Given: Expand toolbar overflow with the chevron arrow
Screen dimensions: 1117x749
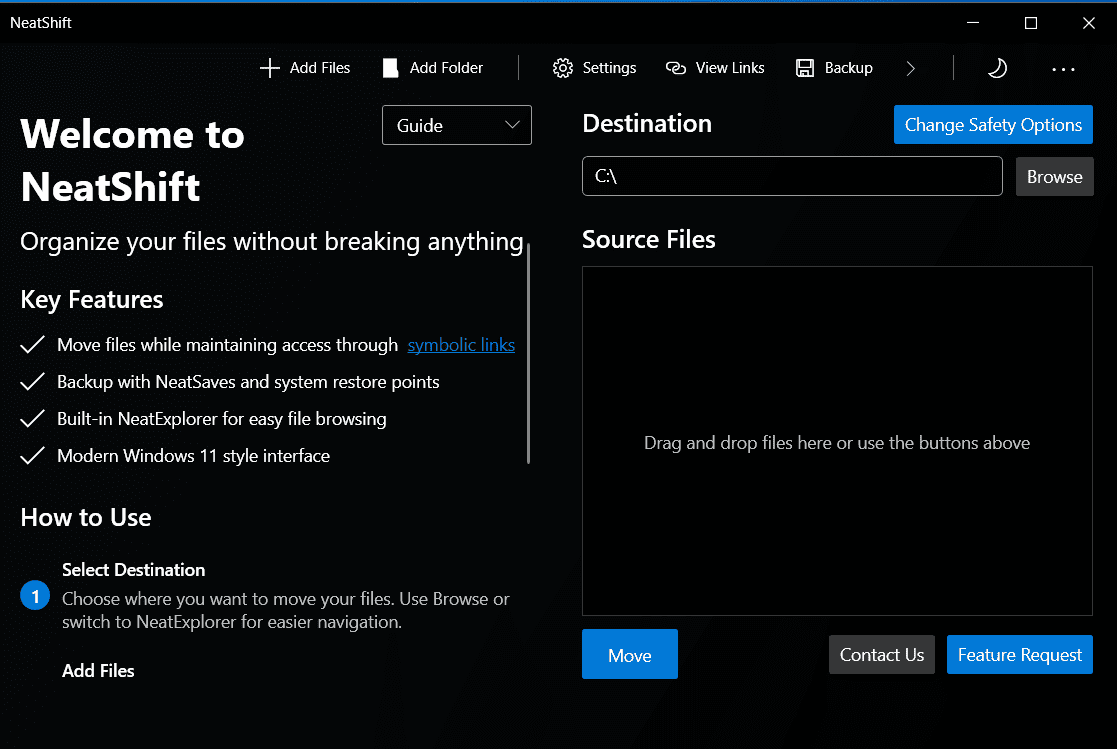Looking at the screenshot, I should tap(910, 68).
